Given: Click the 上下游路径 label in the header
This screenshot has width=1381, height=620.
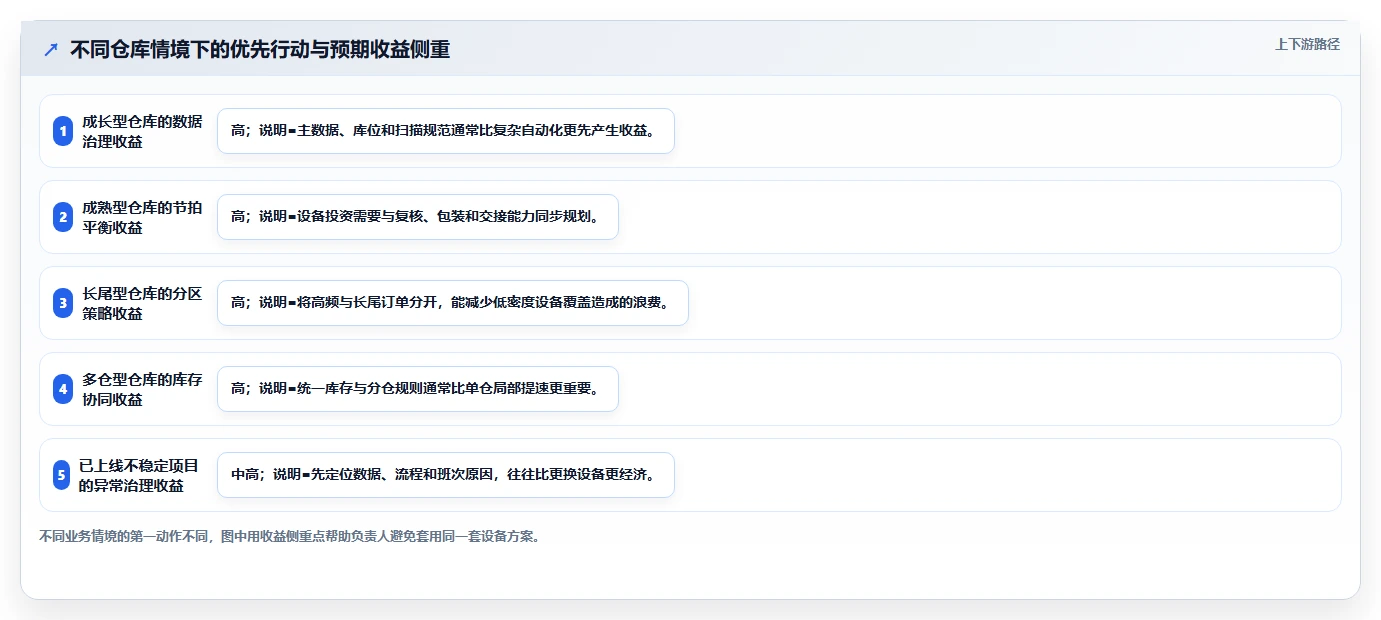Looking at the screenshot, I should [1307, 44].
